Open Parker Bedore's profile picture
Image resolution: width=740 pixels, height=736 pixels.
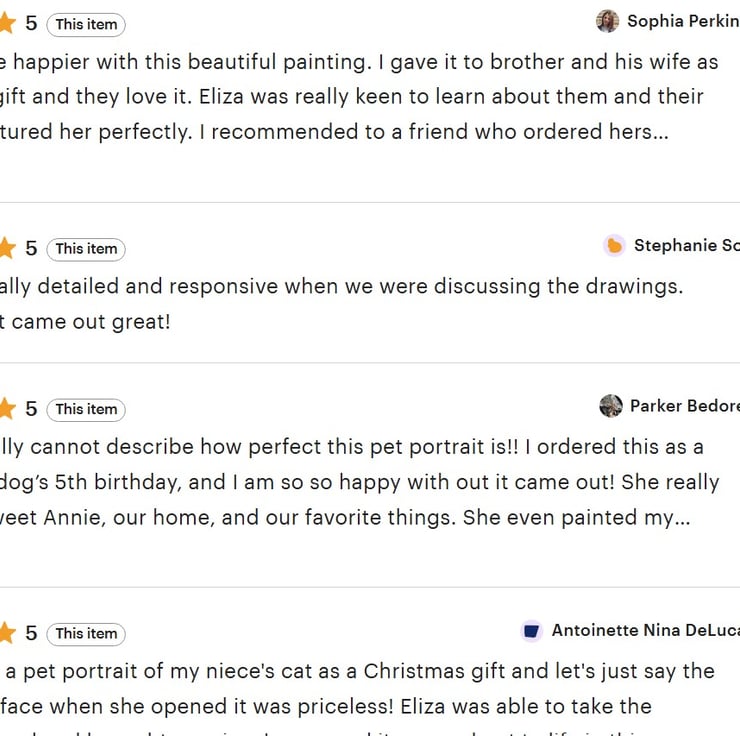coord(611,405)
